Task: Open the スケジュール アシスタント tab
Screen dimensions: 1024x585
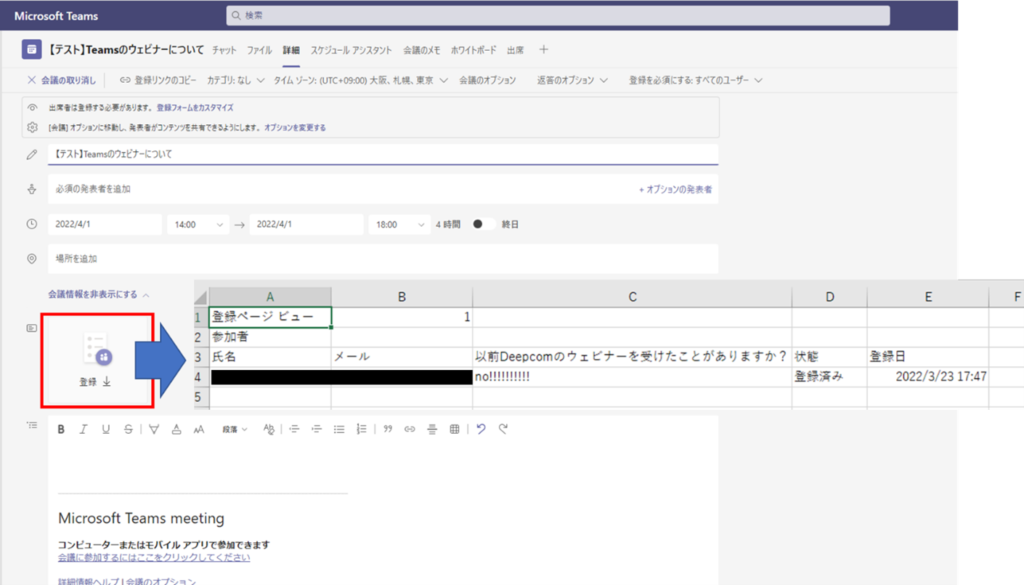Action: 351,49
